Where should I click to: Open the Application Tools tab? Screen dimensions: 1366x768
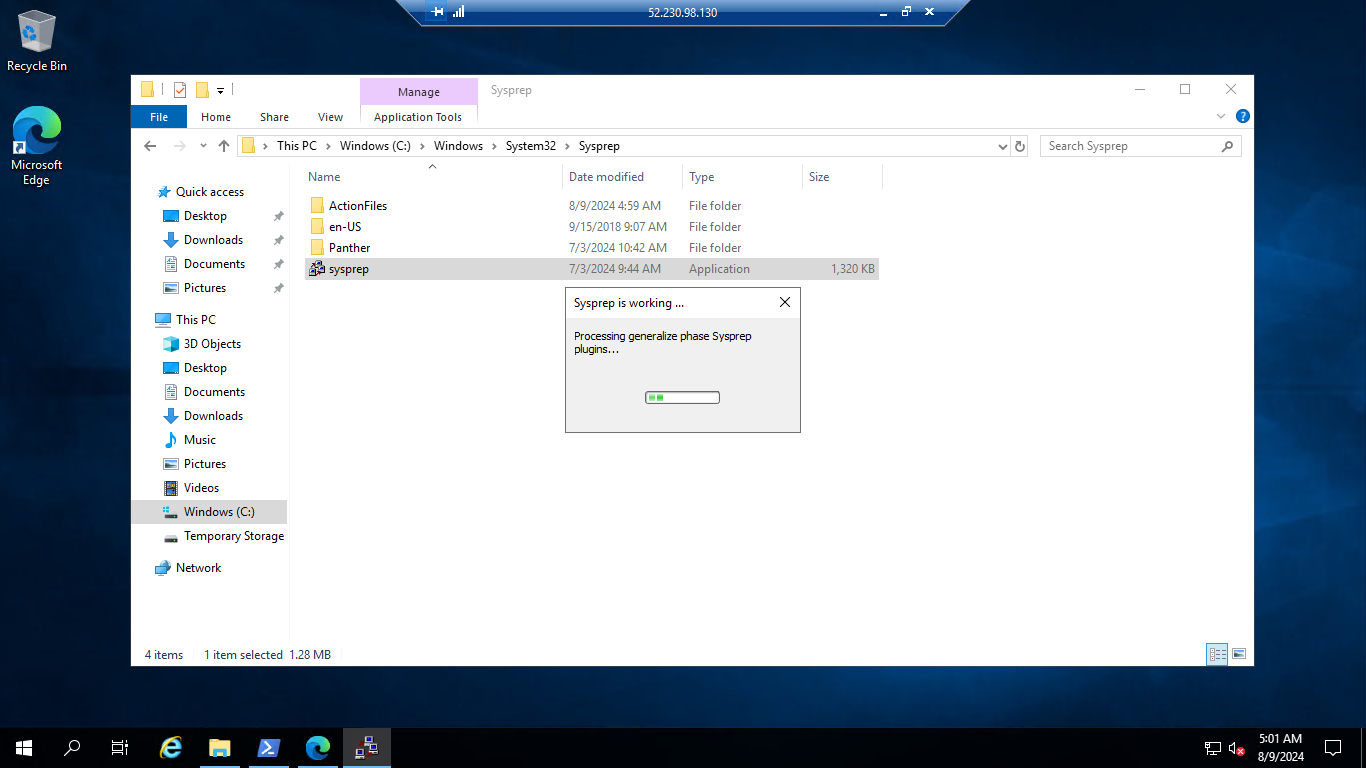pyautogui.click(x=418, y=117)
